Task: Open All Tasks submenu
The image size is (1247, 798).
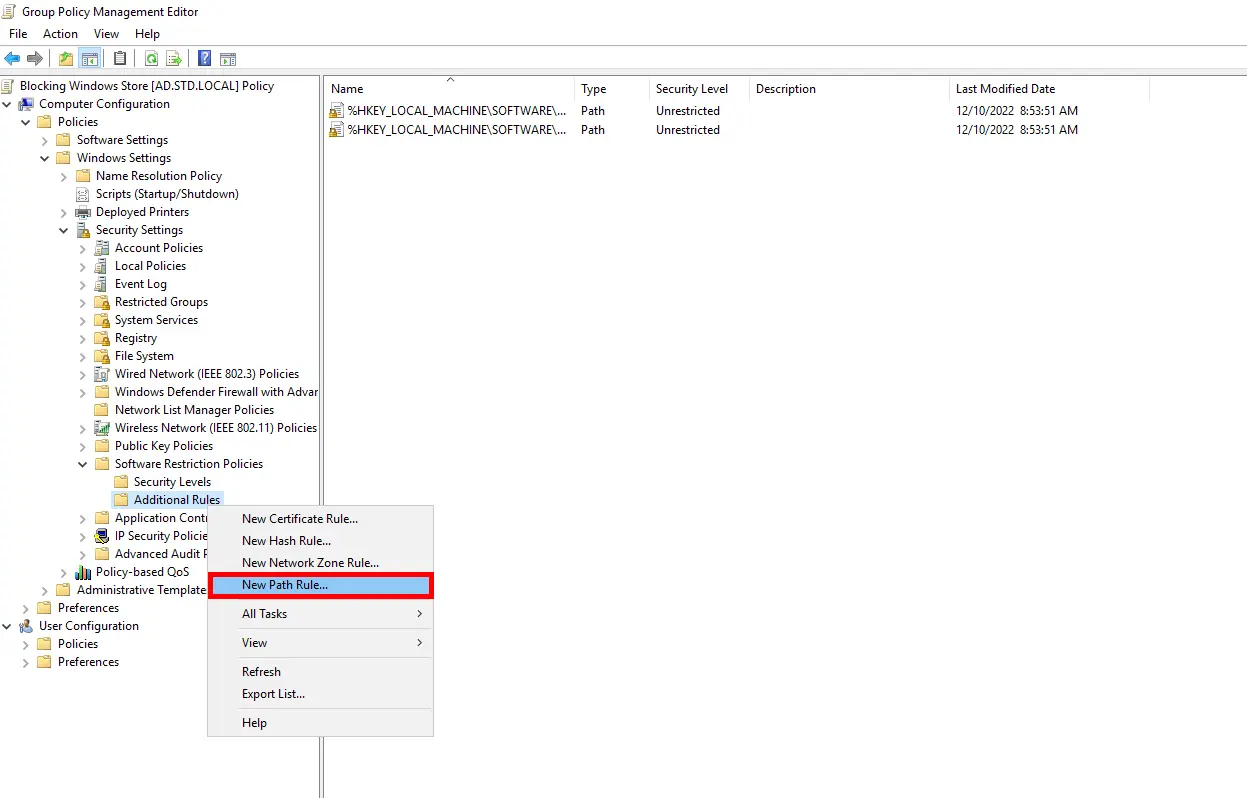Action: pyautogui.click(x=263, y=613)
